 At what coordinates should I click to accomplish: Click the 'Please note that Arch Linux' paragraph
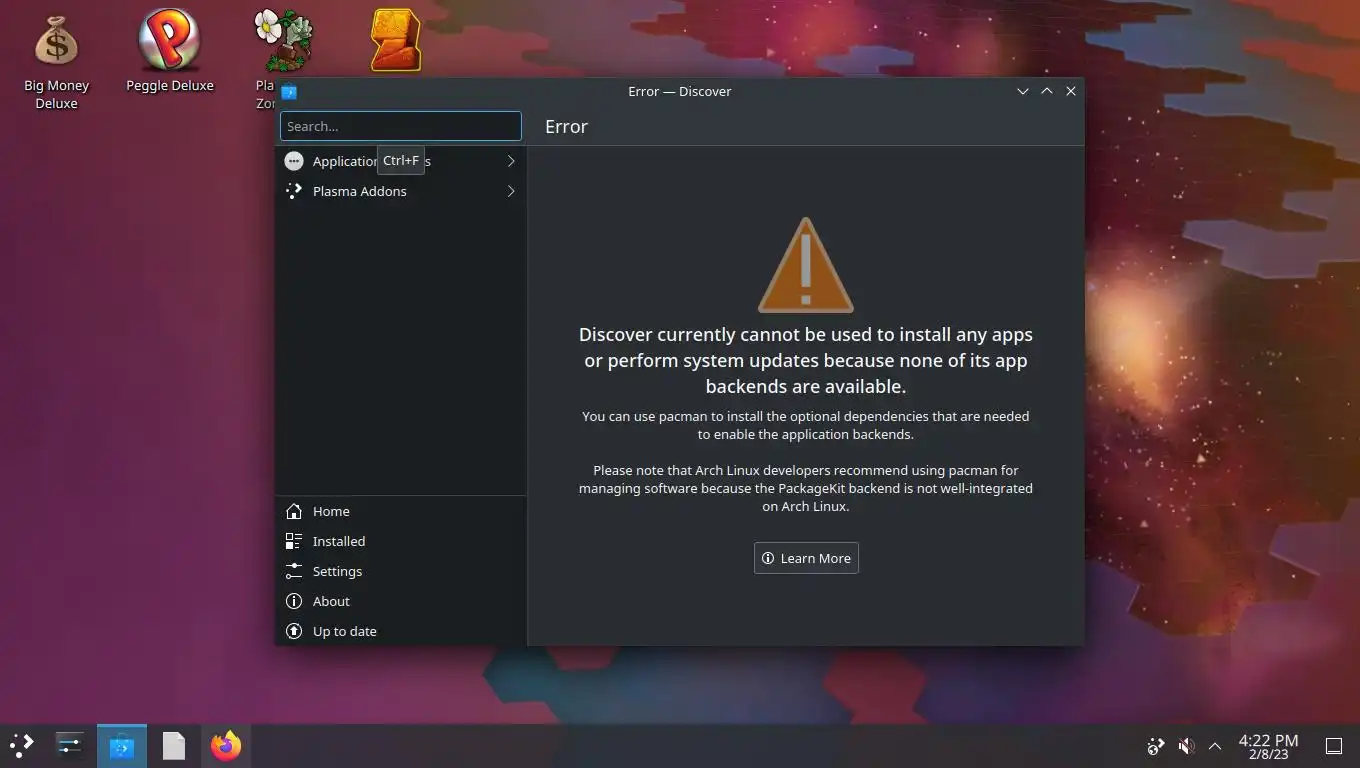tap(806, 488)
